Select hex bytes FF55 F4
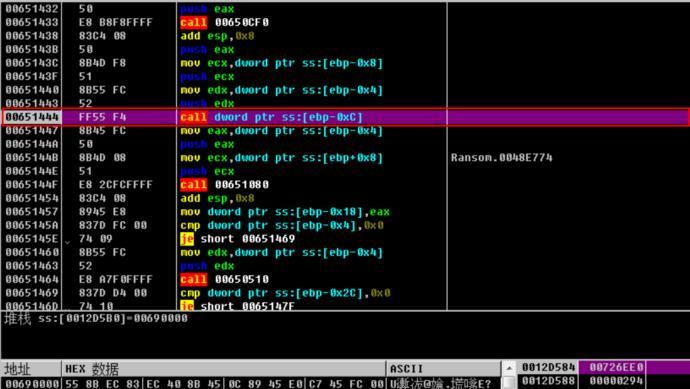 point(103,117)
